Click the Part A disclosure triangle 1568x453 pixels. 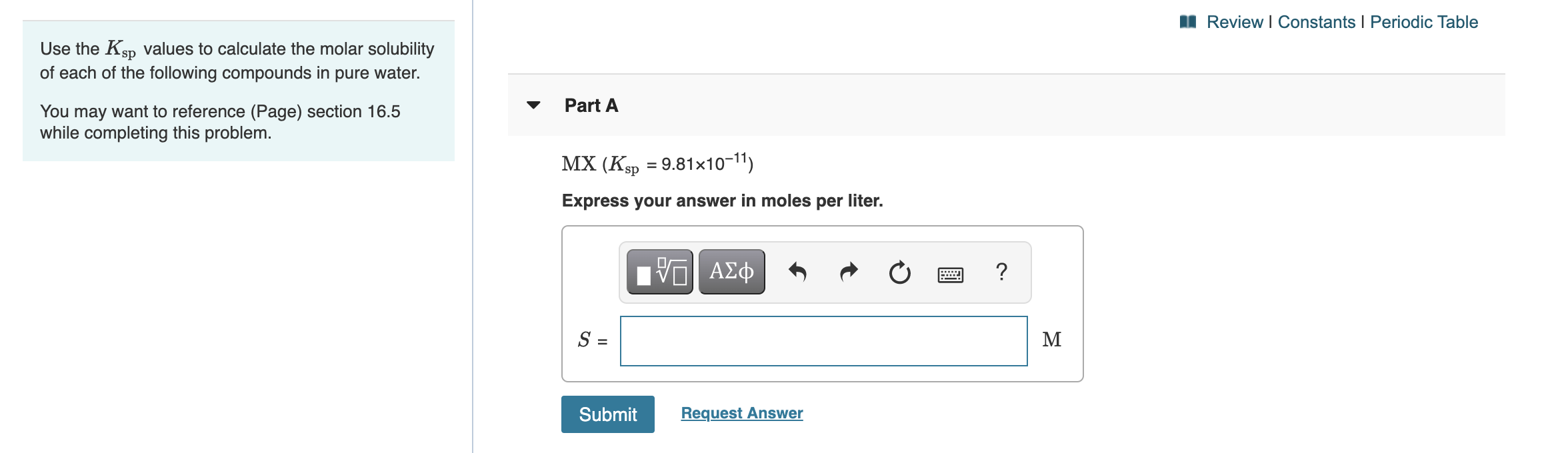pyautogui.click(x=534, y=105)
